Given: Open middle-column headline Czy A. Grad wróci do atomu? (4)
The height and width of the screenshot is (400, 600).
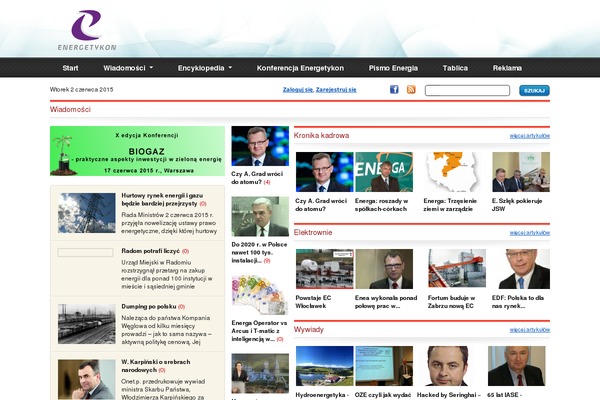Looking at the screenshot, I should click(257, 178).
